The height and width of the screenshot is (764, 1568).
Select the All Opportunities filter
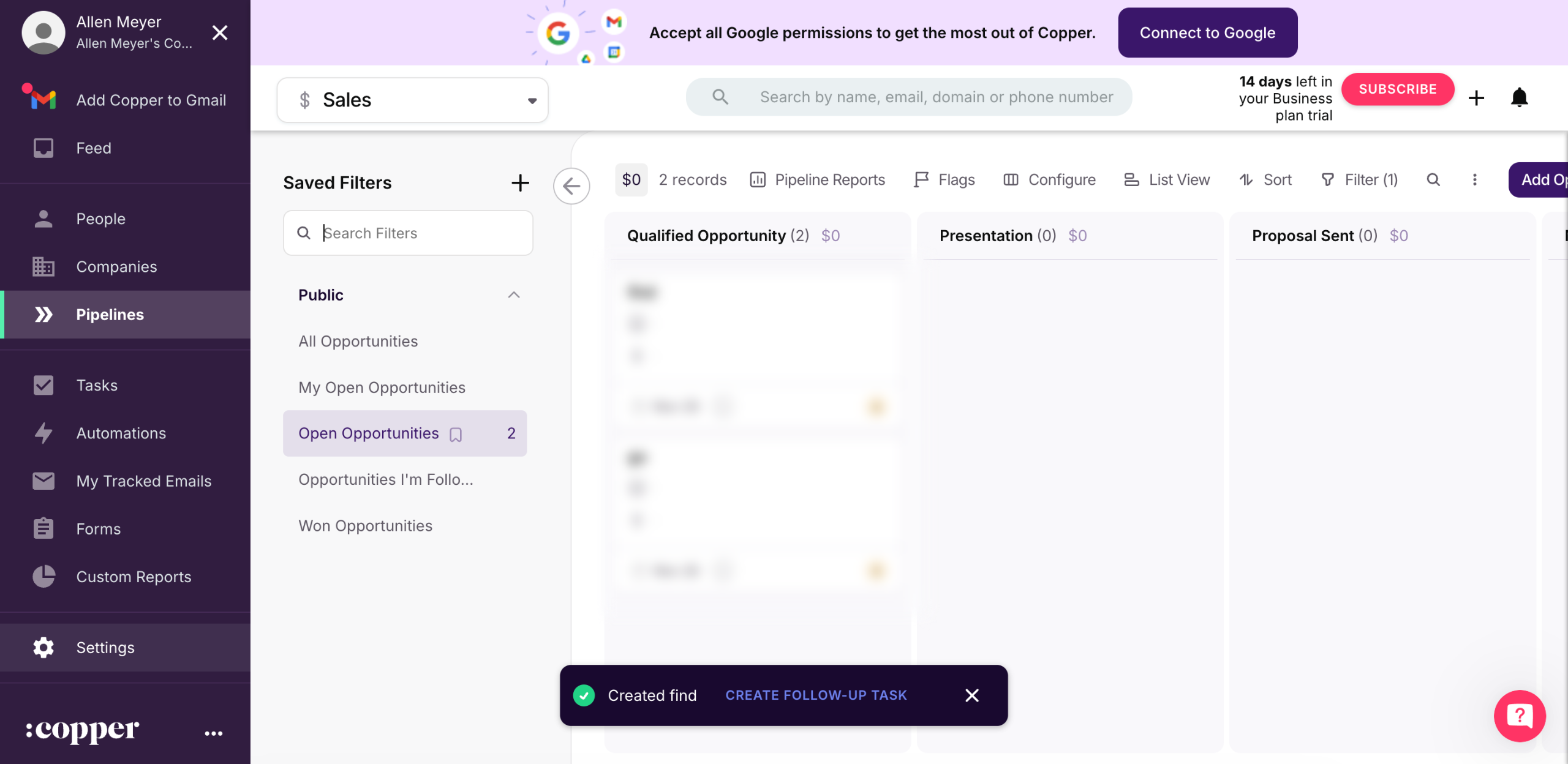(x=405, y=341)
